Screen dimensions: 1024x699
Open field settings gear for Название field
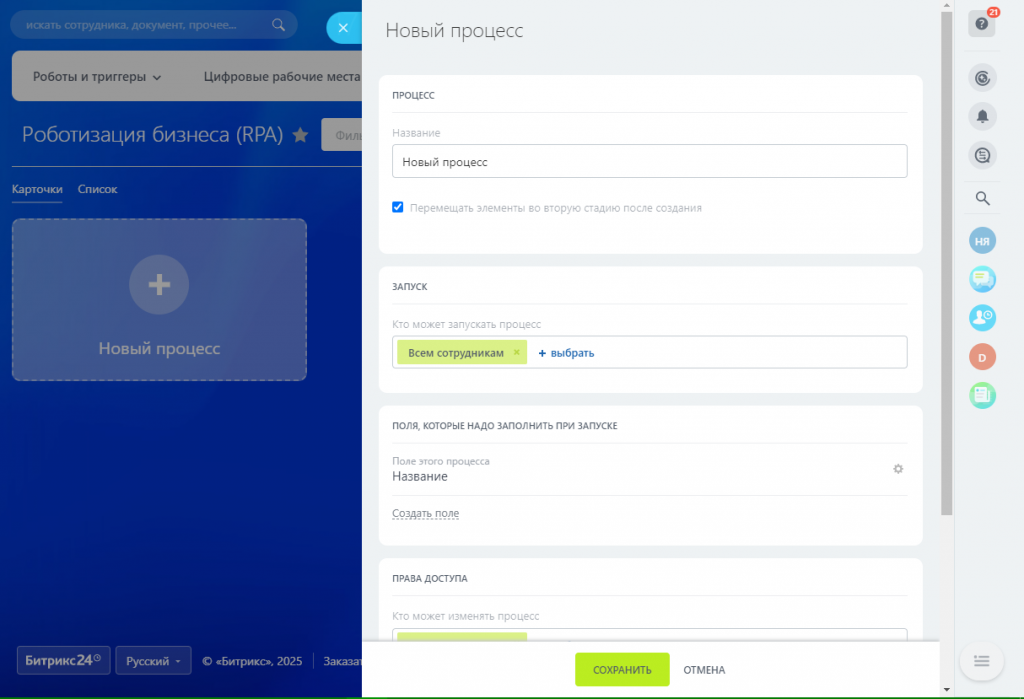[x=898, y=469]
